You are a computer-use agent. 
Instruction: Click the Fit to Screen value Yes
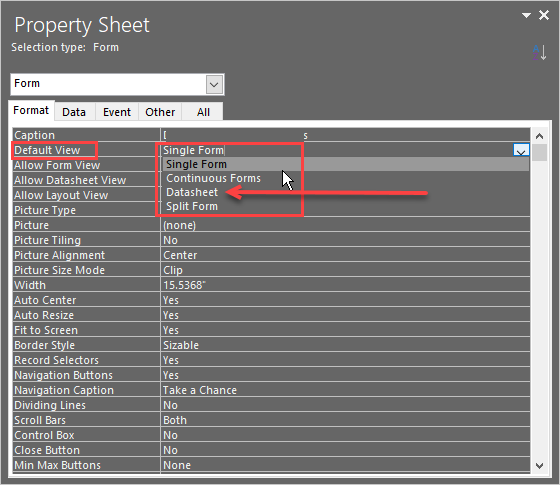click(345, 330)
